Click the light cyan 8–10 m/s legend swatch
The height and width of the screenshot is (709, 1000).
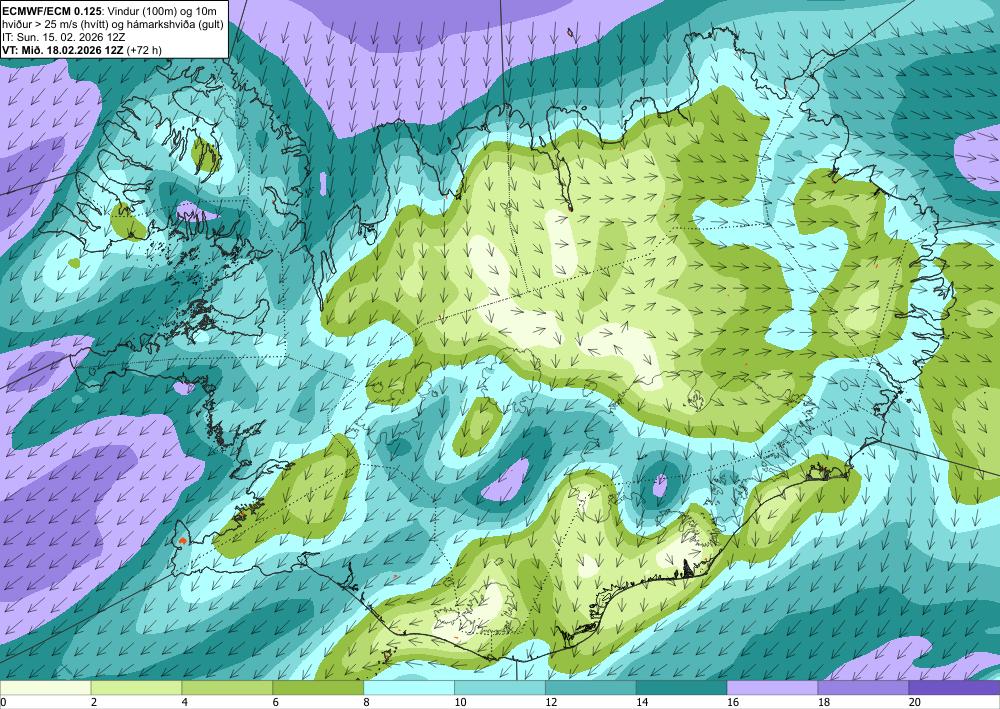tap(409, 687)
